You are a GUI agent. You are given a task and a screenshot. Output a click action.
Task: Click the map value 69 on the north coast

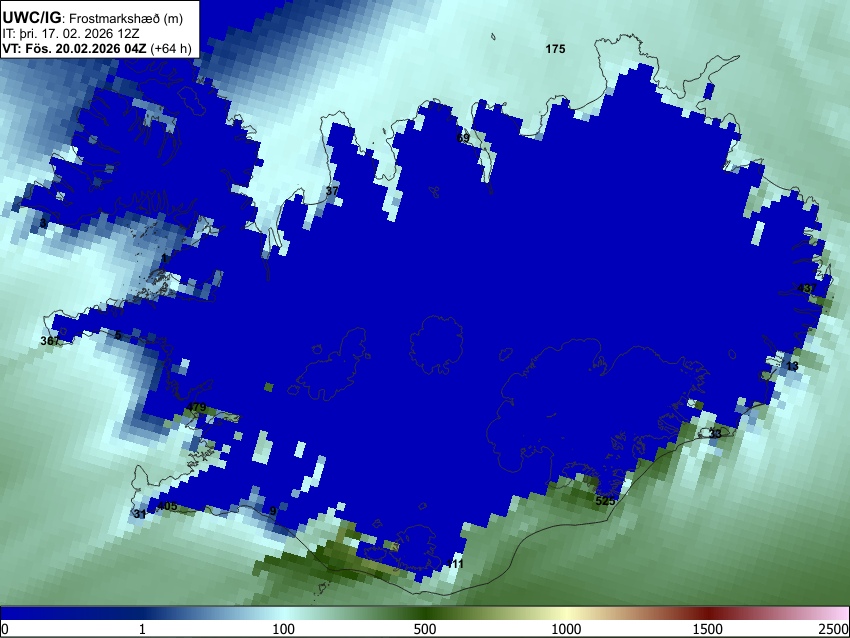pos(463,138)
